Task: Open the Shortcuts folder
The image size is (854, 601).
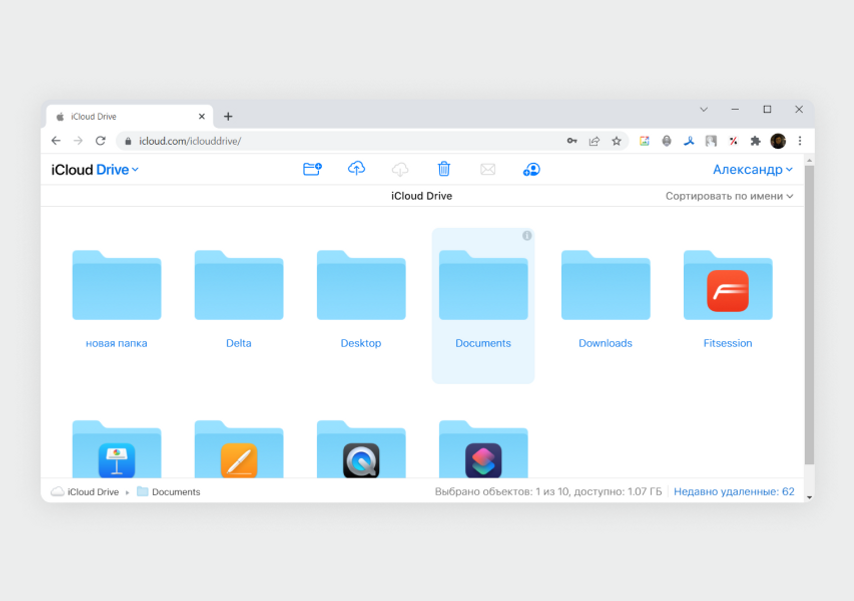Action: tap(483, 449)
